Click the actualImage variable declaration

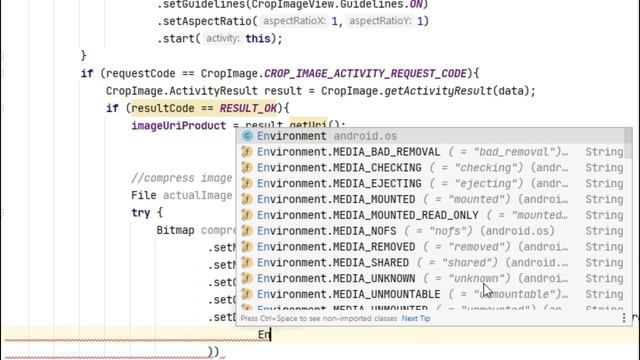tap(198, 196)
